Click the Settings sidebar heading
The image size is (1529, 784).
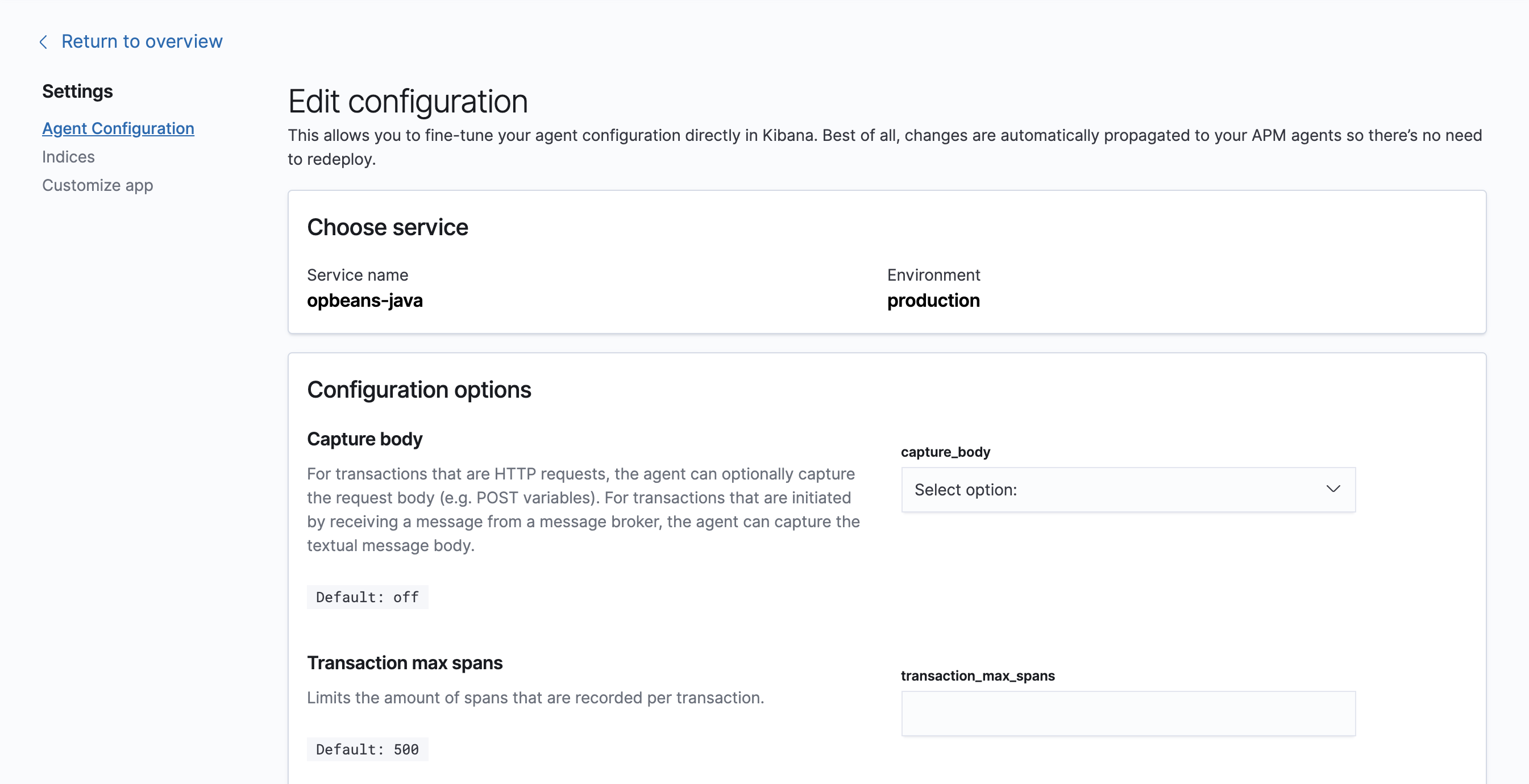(x=77, y=91)
